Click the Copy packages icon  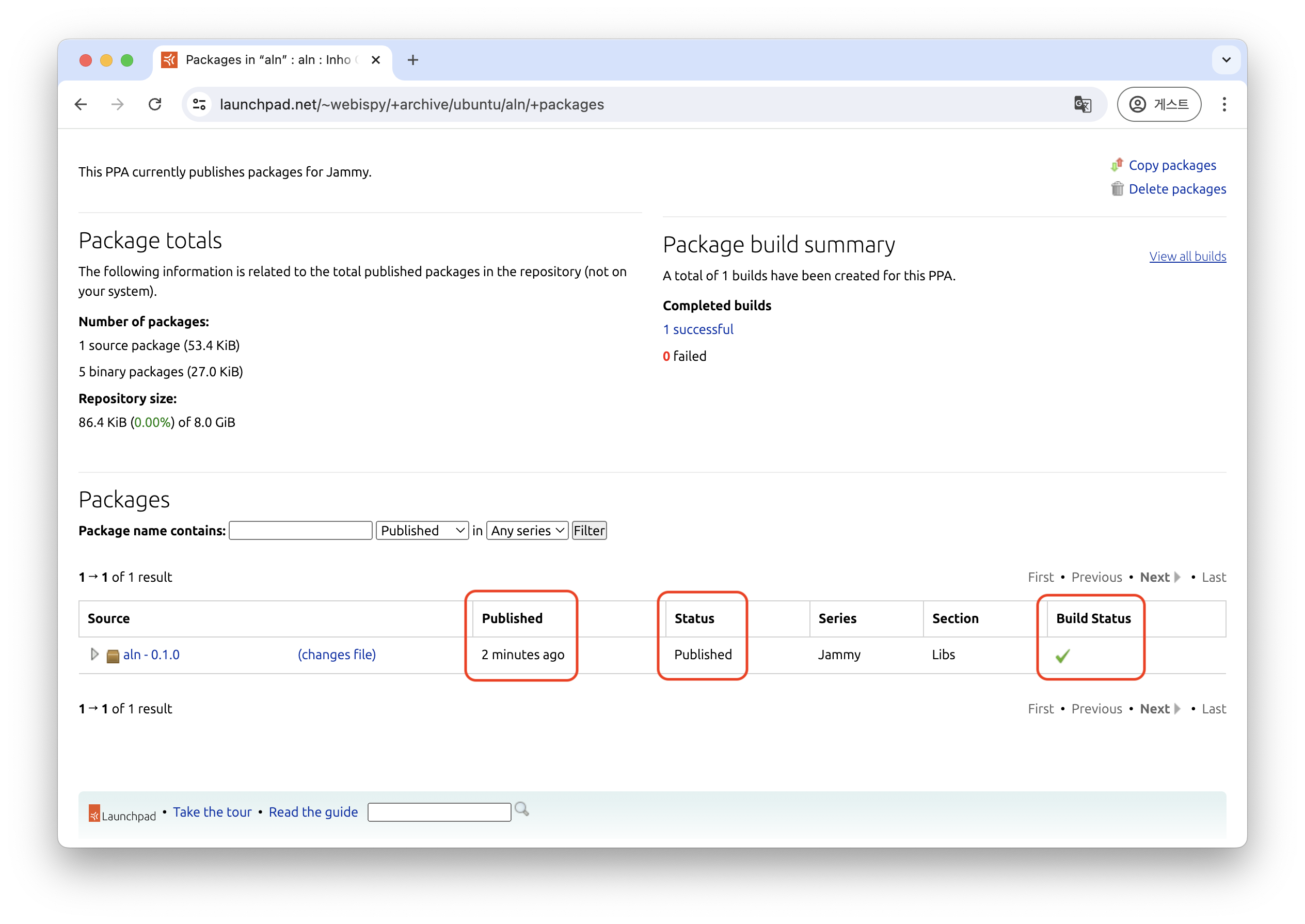point(1117,165)
